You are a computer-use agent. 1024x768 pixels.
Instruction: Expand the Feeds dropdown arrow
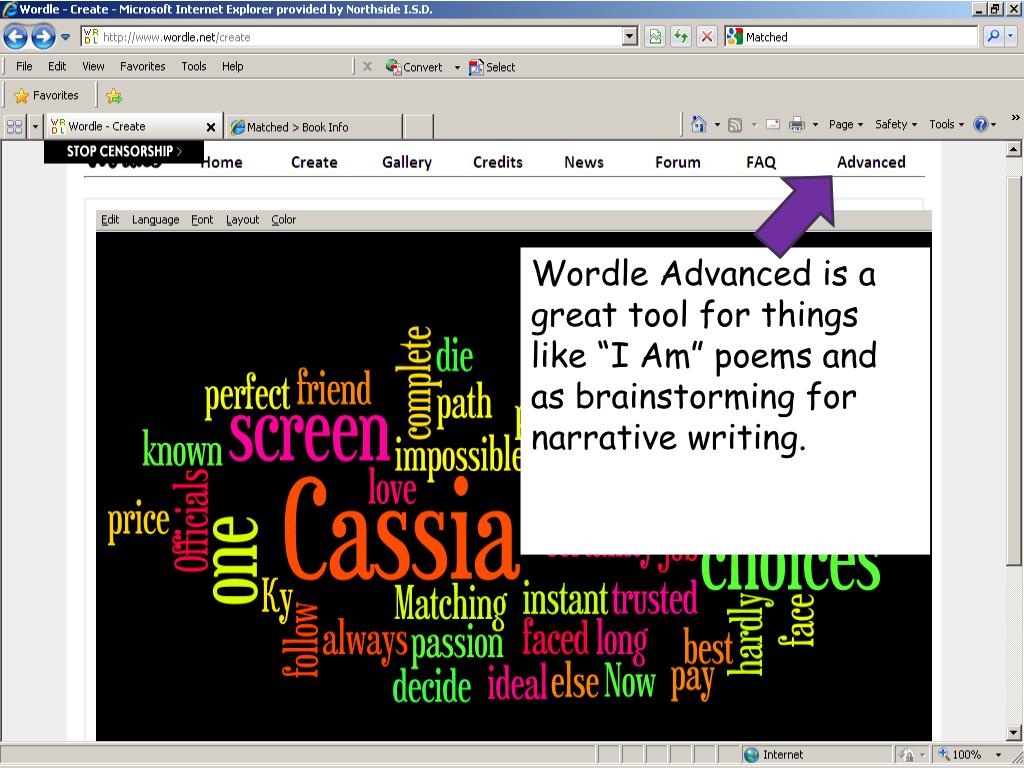point(754,125)
